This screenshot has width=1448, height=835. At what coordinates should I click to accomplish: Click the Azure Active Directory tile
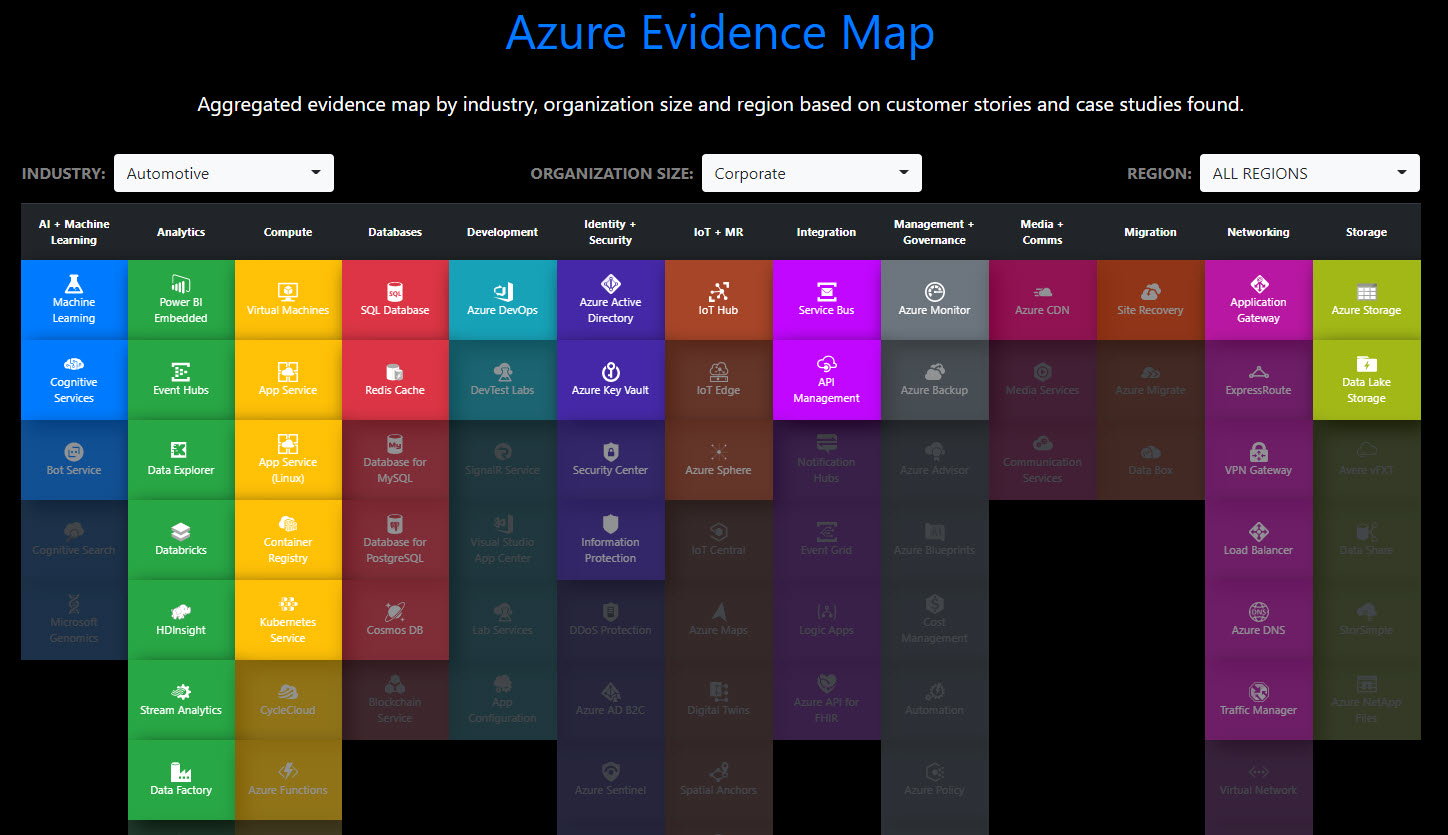611,300
